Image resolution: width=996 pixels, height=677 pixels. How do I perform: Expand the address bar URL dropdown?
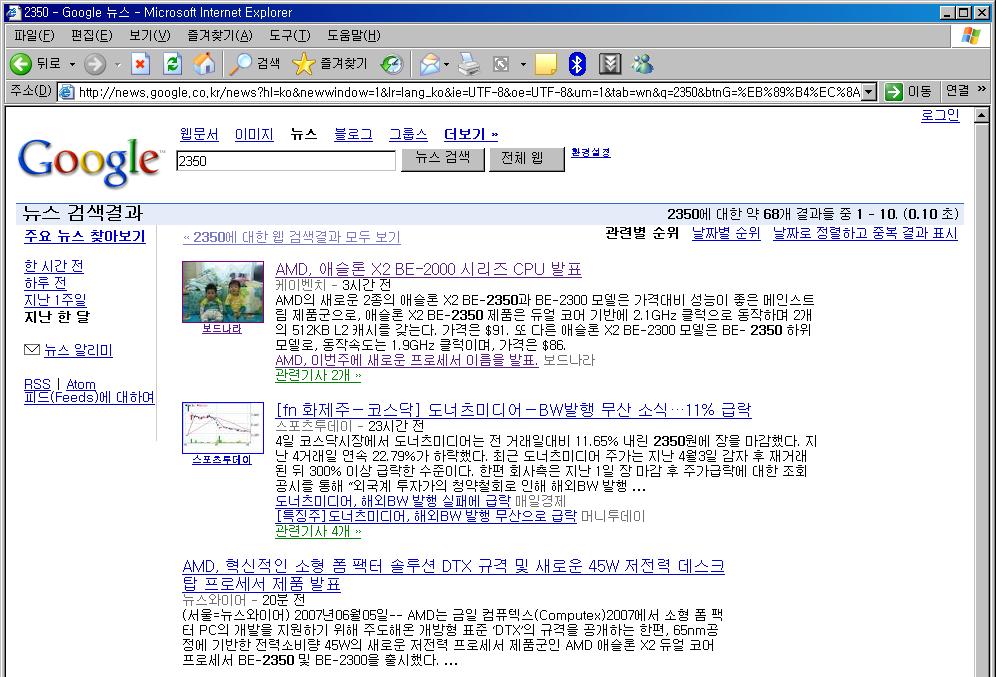868,92
